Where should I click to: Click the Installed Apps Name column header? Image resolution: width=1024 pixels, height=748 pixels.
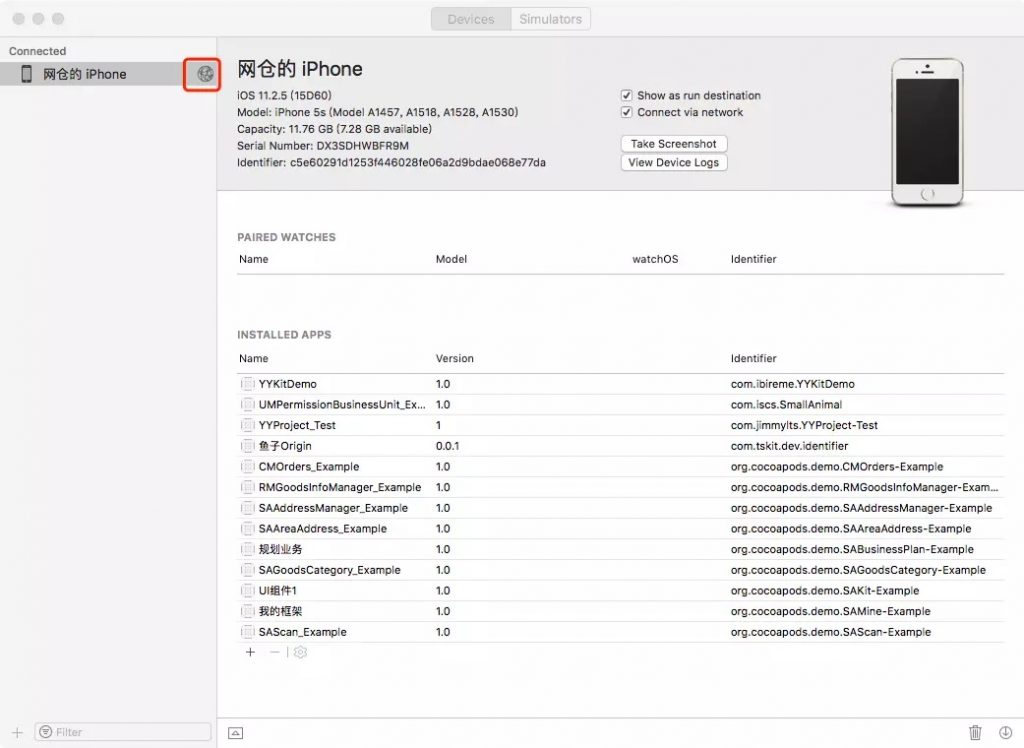pos(253,359)
